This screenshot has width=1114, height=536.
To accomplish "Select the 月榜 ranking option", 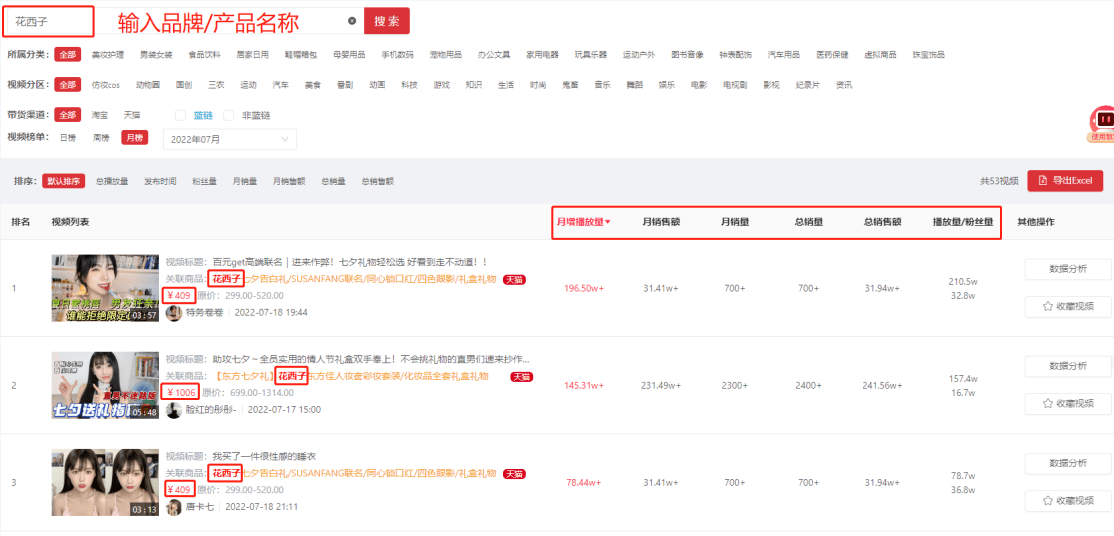I will point(134,138).
